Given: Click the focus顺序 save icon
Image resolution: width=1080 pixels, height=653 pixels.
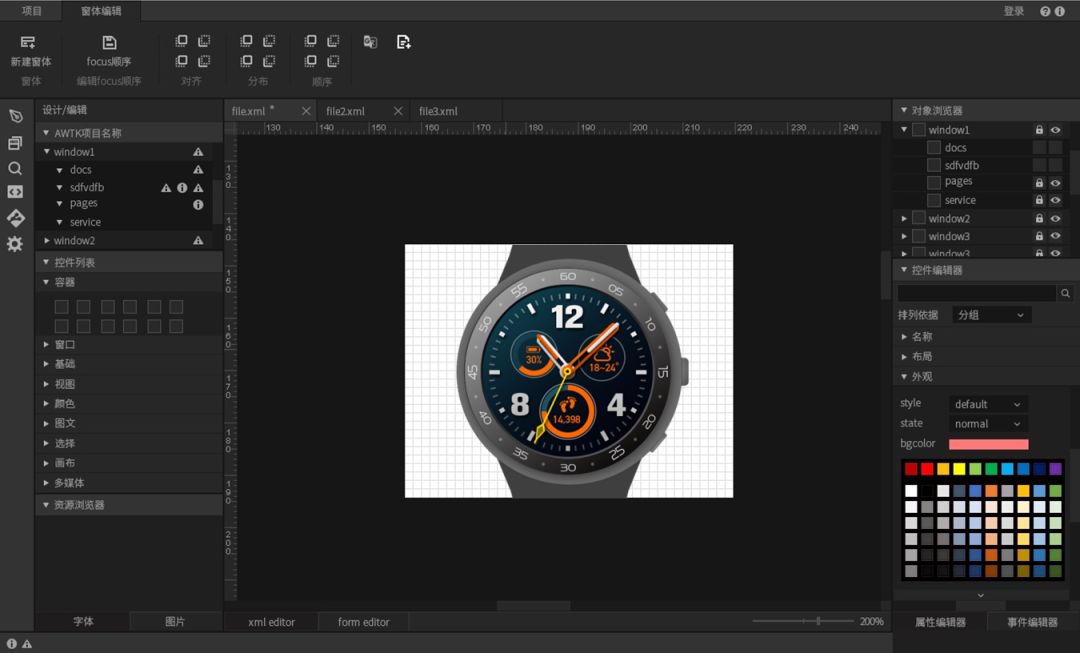Looking at the screenshot, I should pos(109,43).
